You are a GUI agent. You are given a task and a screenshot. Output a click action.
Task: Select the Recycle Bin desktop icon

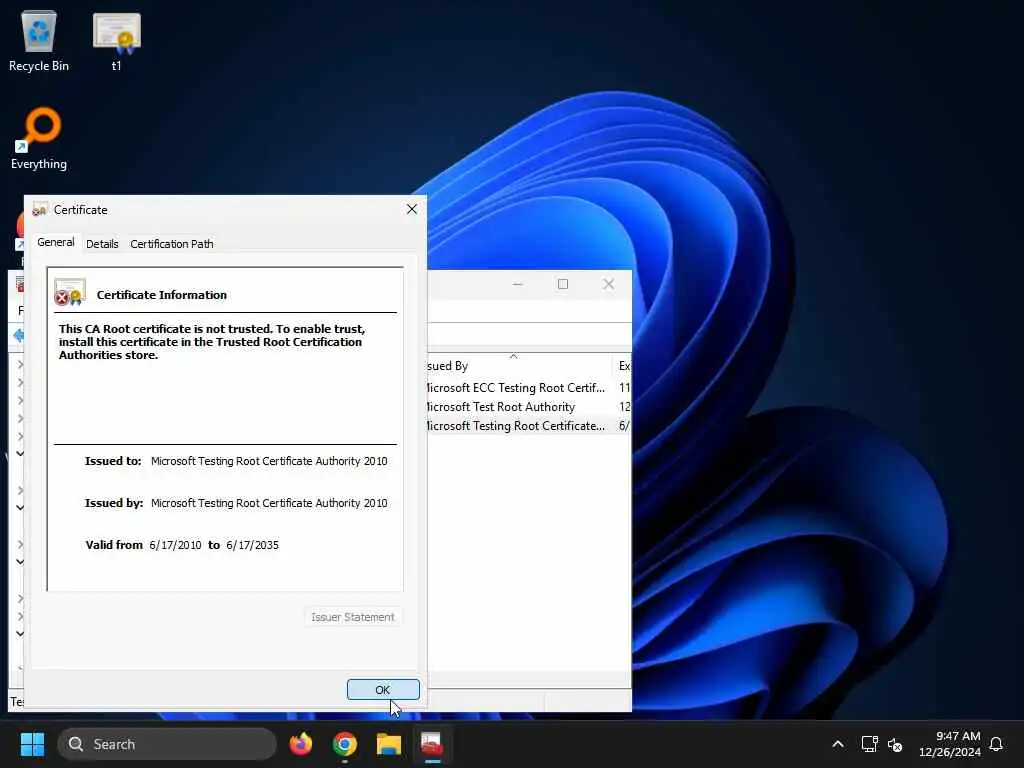39,40
